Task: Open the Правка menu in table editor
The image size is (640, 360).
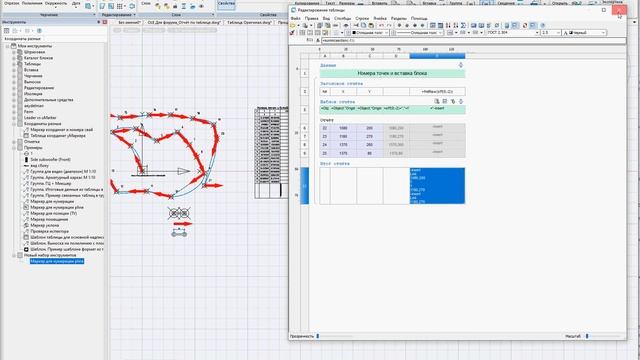Action: coord(311,18)
